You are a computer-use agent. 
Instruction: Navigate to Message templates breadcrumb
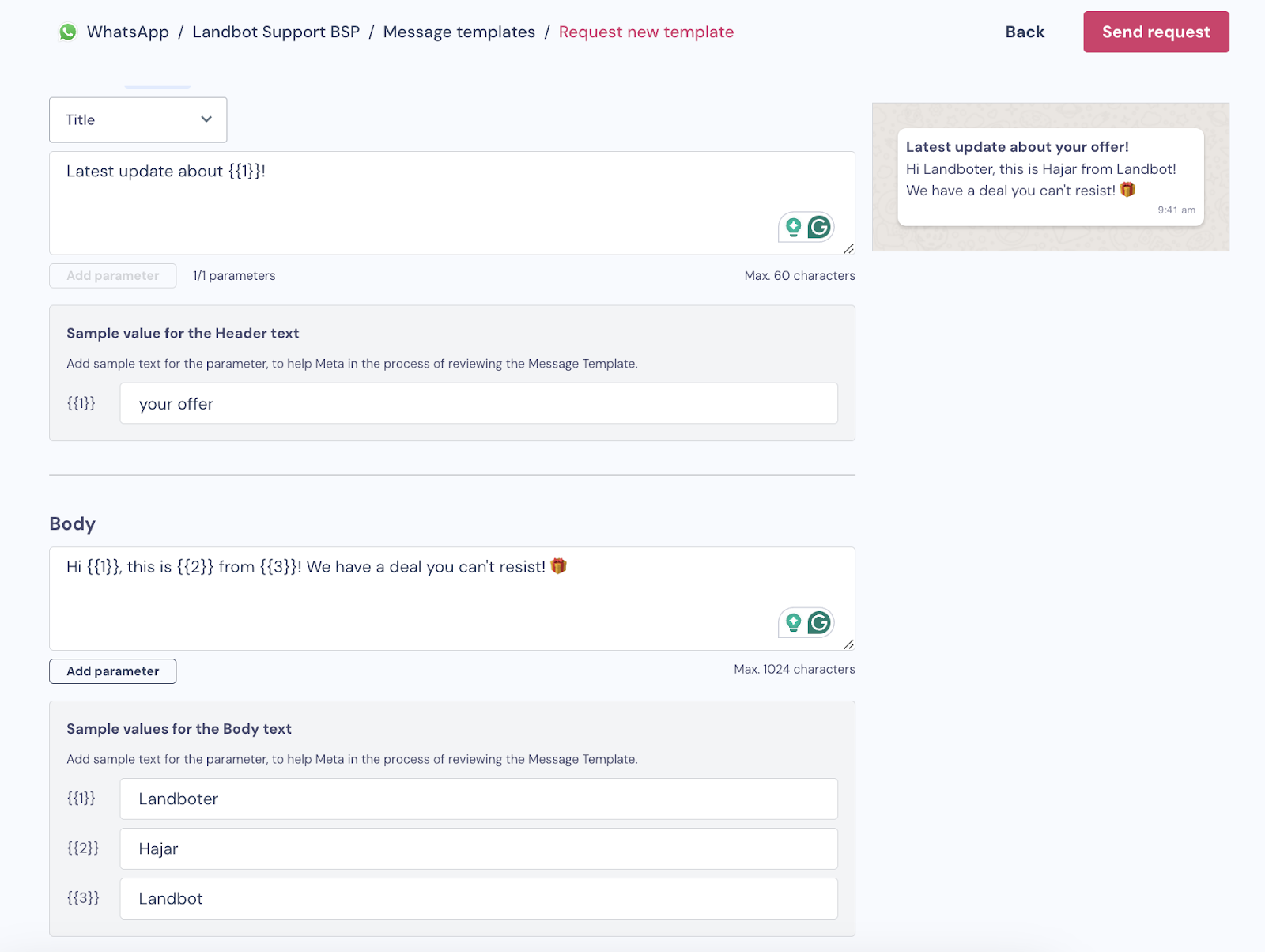click(x=459, y=32)
